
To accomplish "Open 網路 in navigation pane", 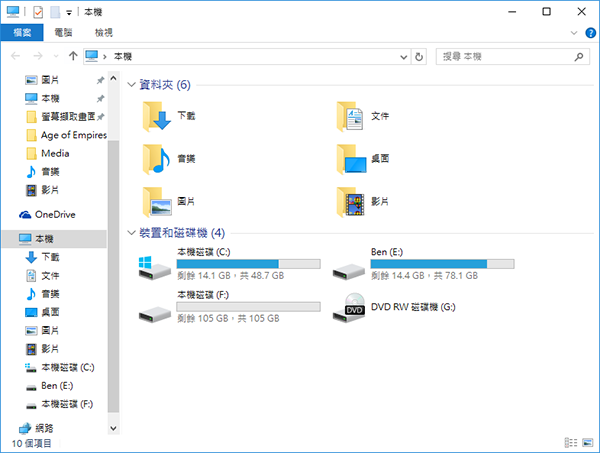I will (36, 428).
